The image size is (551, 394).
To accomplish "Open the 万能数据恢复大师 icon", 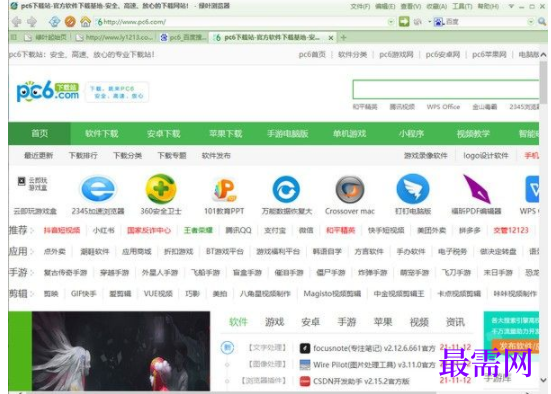I will click(286, 190).
